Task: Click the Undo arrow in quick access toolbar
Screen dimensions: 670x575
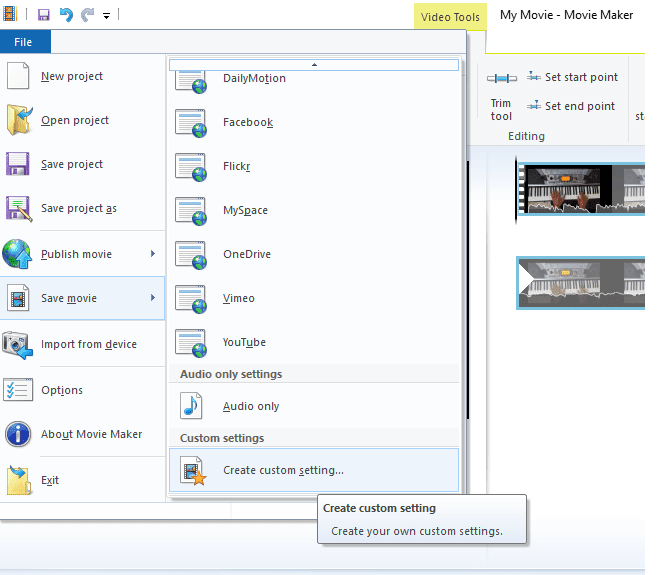Action: pos(66,15)
